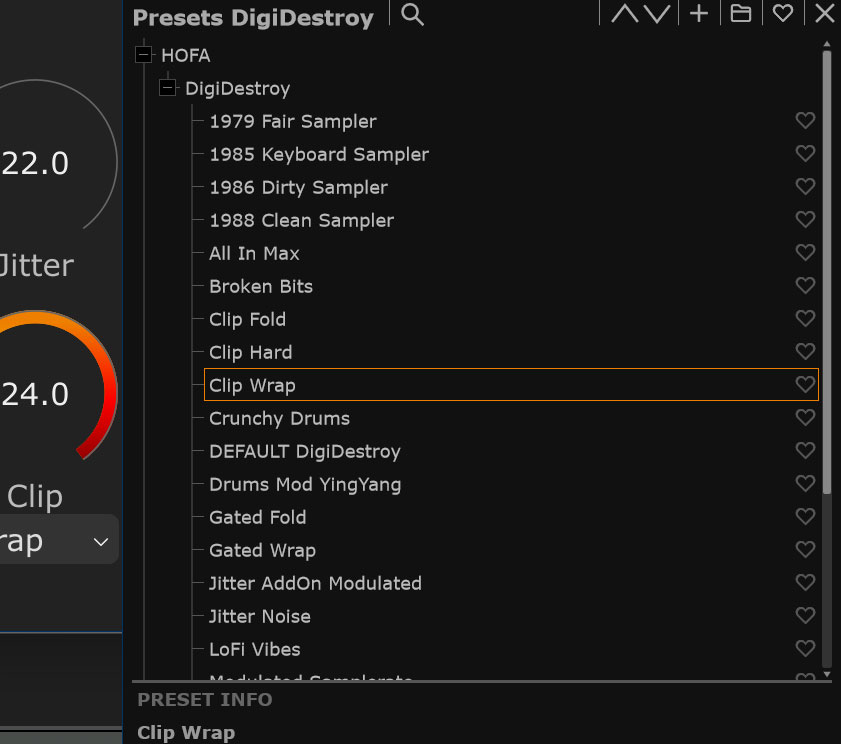This screenshot has width=841, height=744.
Task: Click the preset list scrollbar thumb
Action: pos(827,271)
